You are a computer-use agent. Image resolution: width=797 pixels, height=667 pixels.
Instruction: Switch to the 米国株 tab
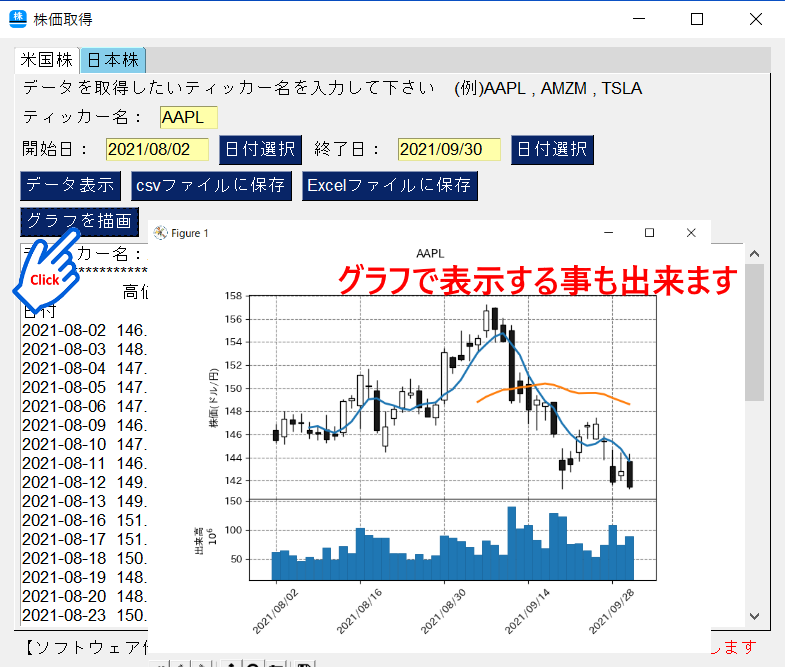point(46,60)
